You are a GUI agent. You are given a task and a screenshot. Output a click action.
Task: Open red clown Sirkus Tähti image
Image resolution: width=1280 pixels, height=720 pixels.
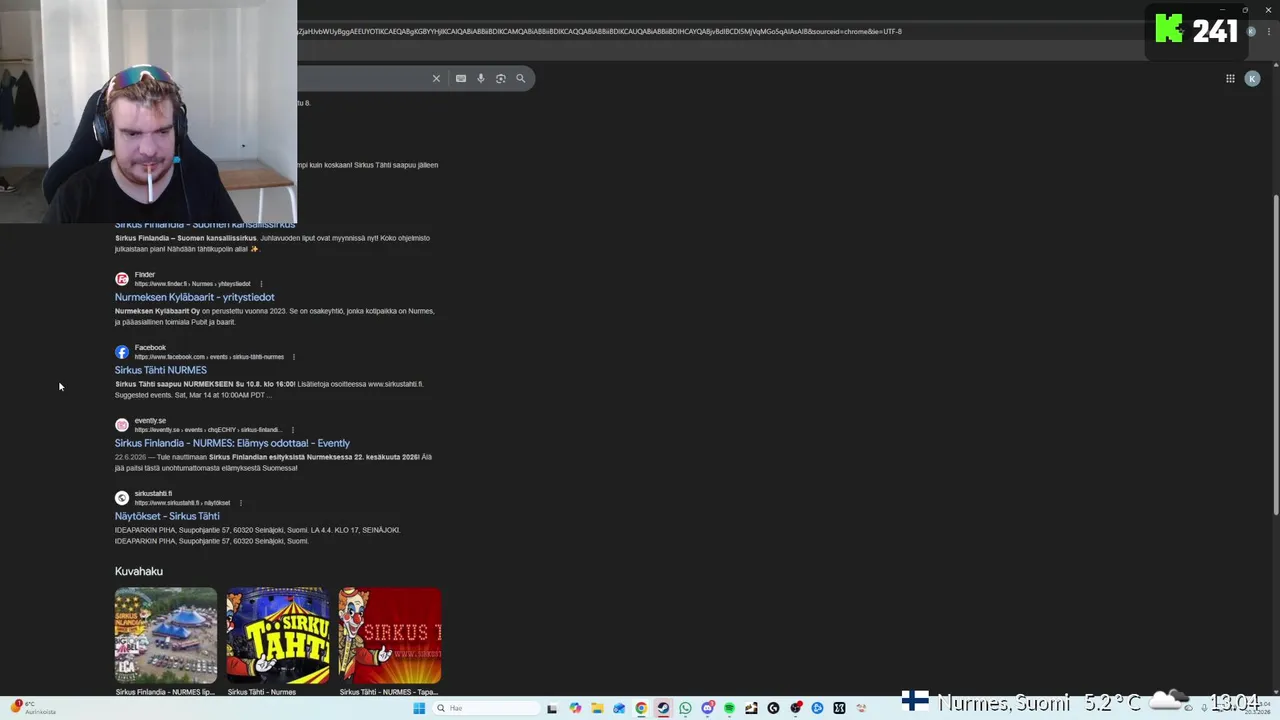[390, 635]
